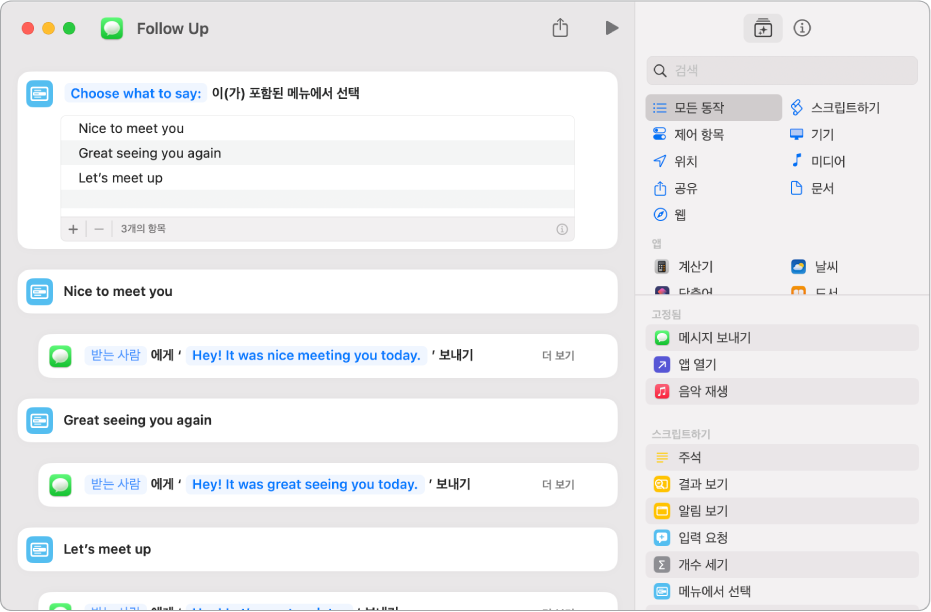This screenshot has width=931, height=612.
Task: Click the 3개의 항목 count label
Action: (x=143, y=229)
